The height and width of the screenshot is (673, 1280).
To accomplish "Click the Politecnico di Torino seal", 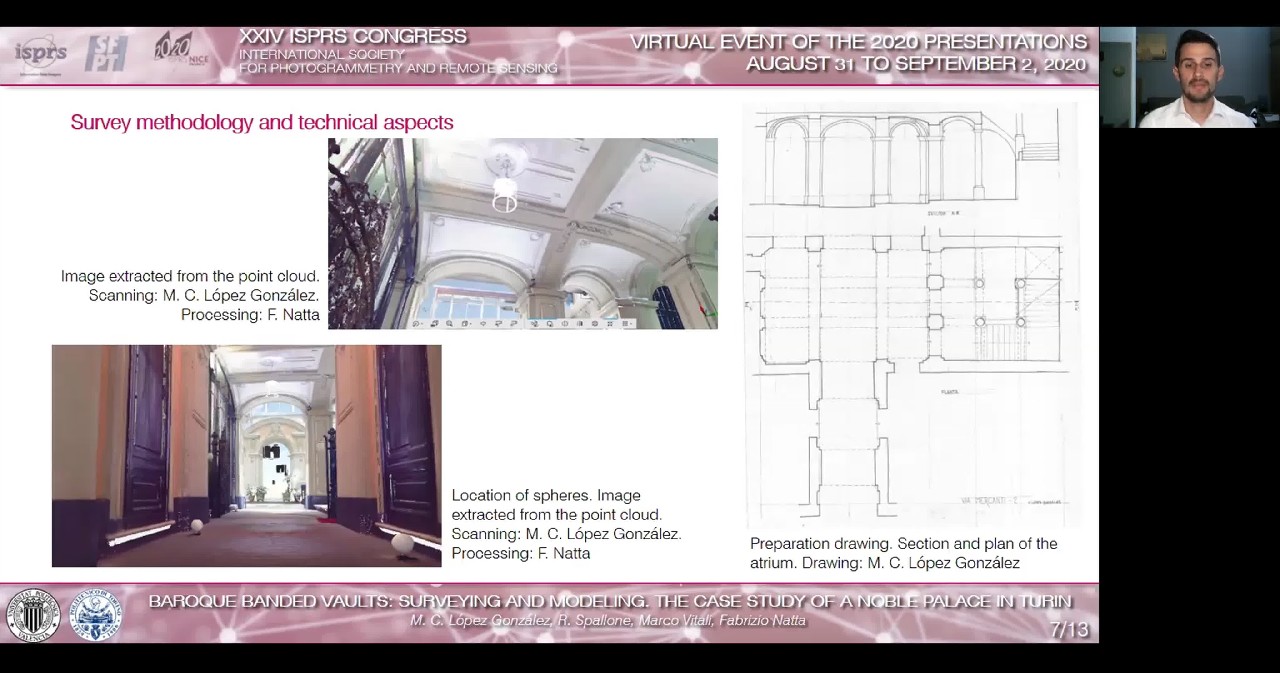I will (95, 615).
